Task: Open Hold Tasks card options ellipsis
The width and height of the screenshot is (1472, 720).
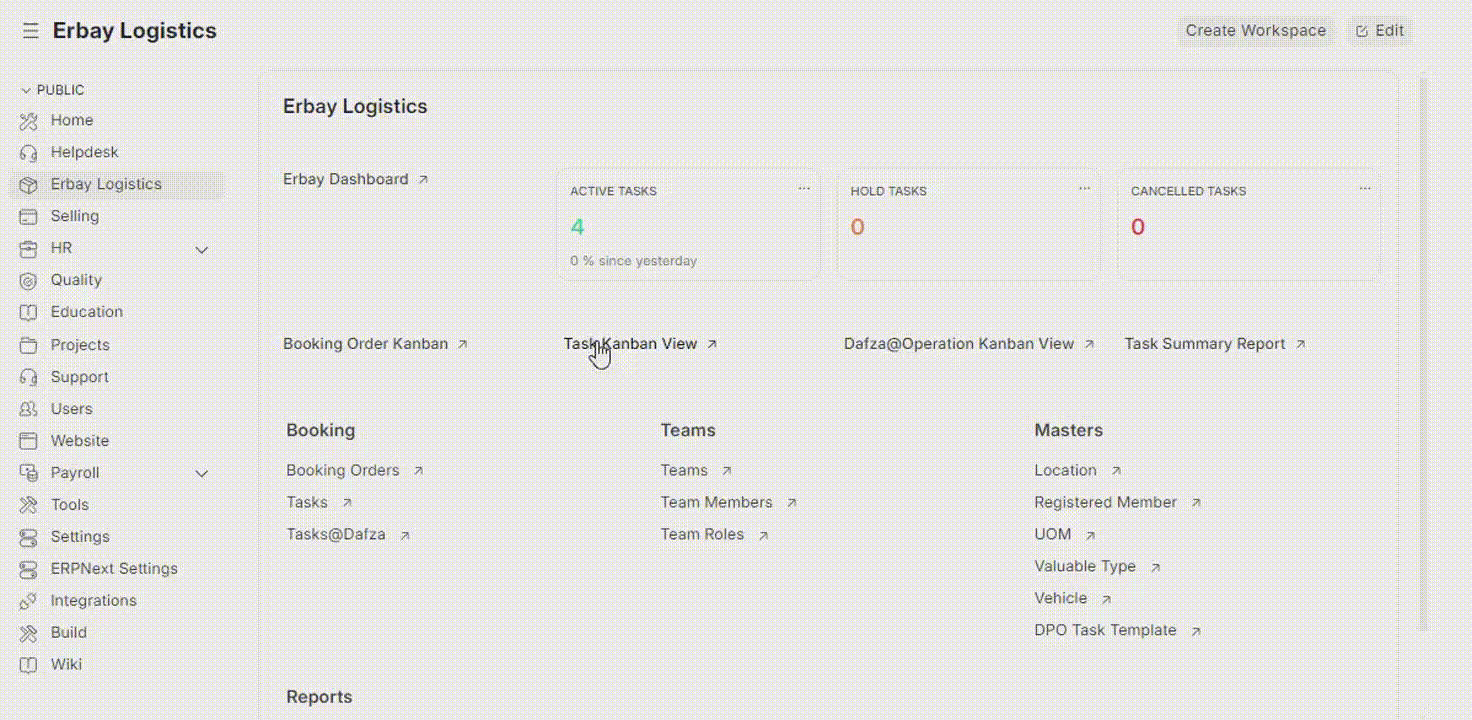Action: 1084,189
